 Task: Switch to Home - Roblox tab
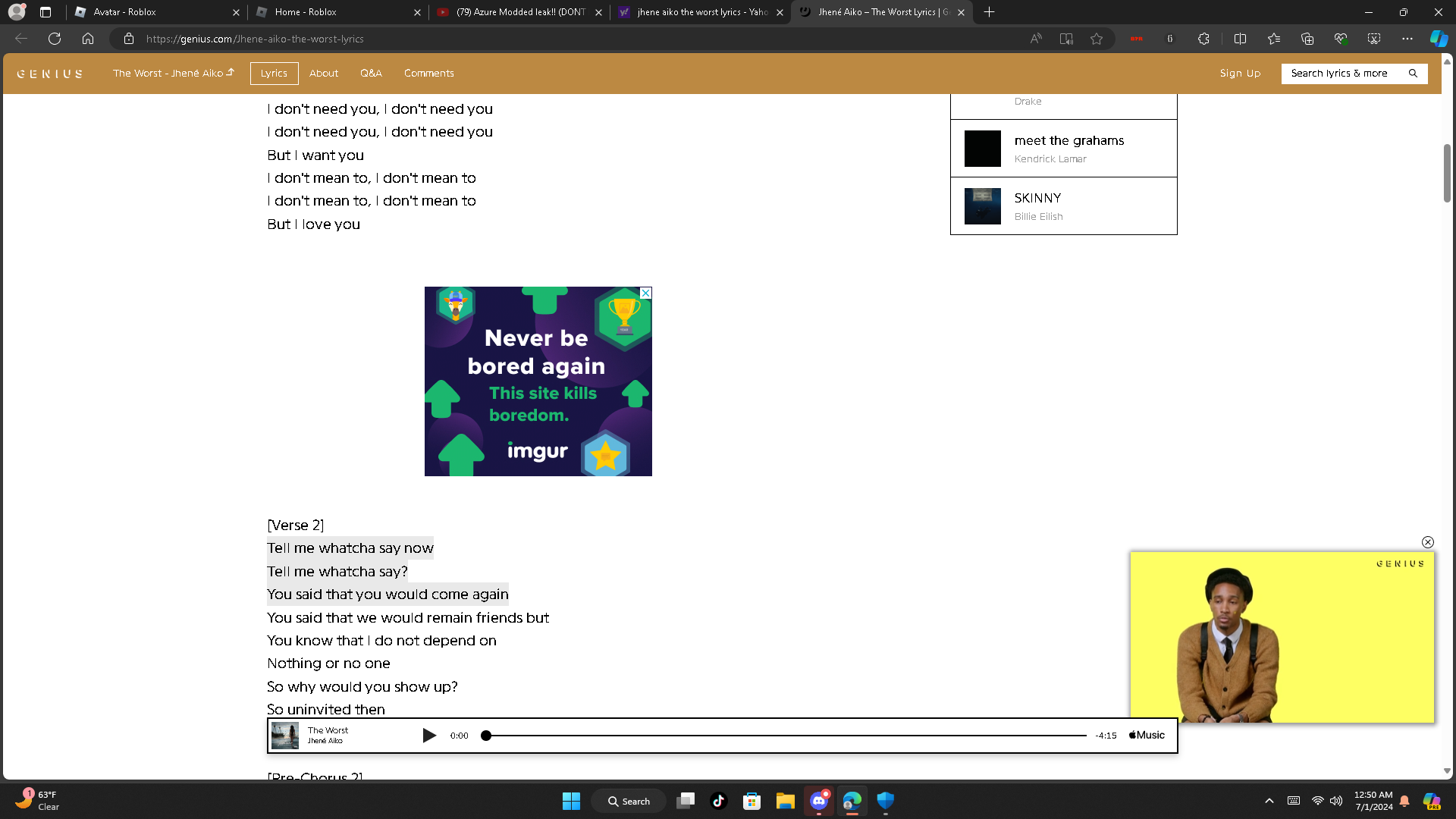(x=337, y=12)
